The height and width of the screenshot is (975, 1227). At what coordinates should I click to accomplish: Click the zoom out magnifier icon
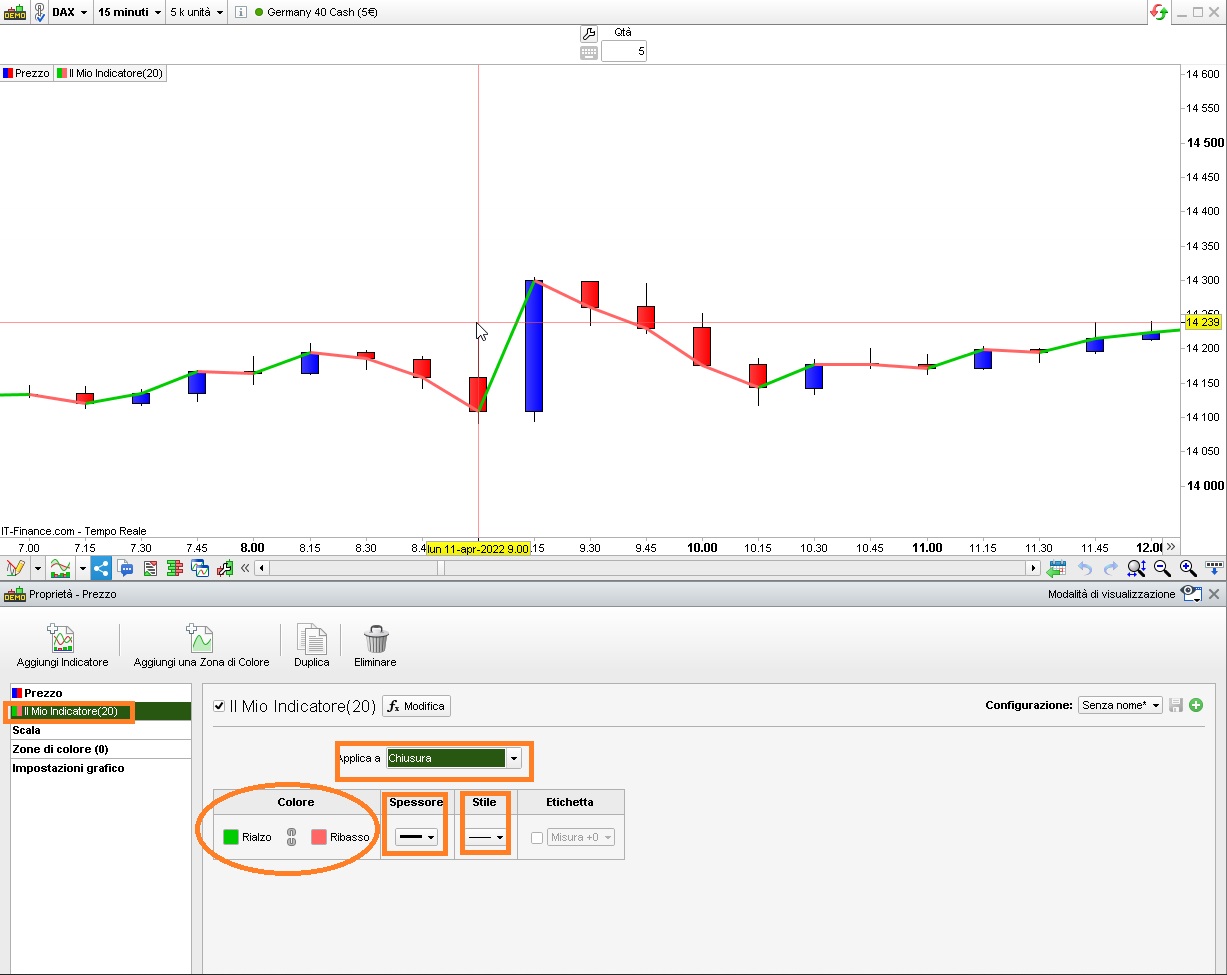coord(1162,569)
